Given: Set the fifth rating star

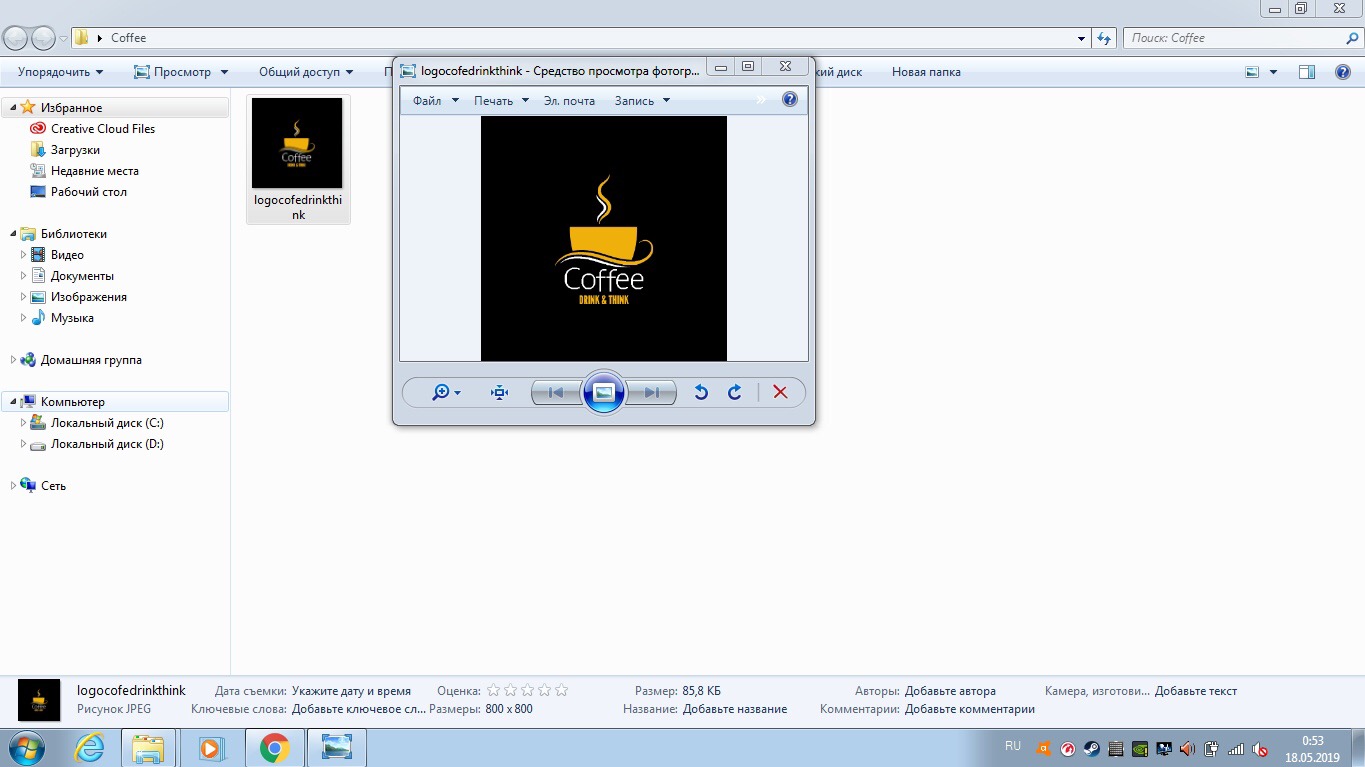Looking at the screenshot, I should pyautogui.click(x=561, y=691).
